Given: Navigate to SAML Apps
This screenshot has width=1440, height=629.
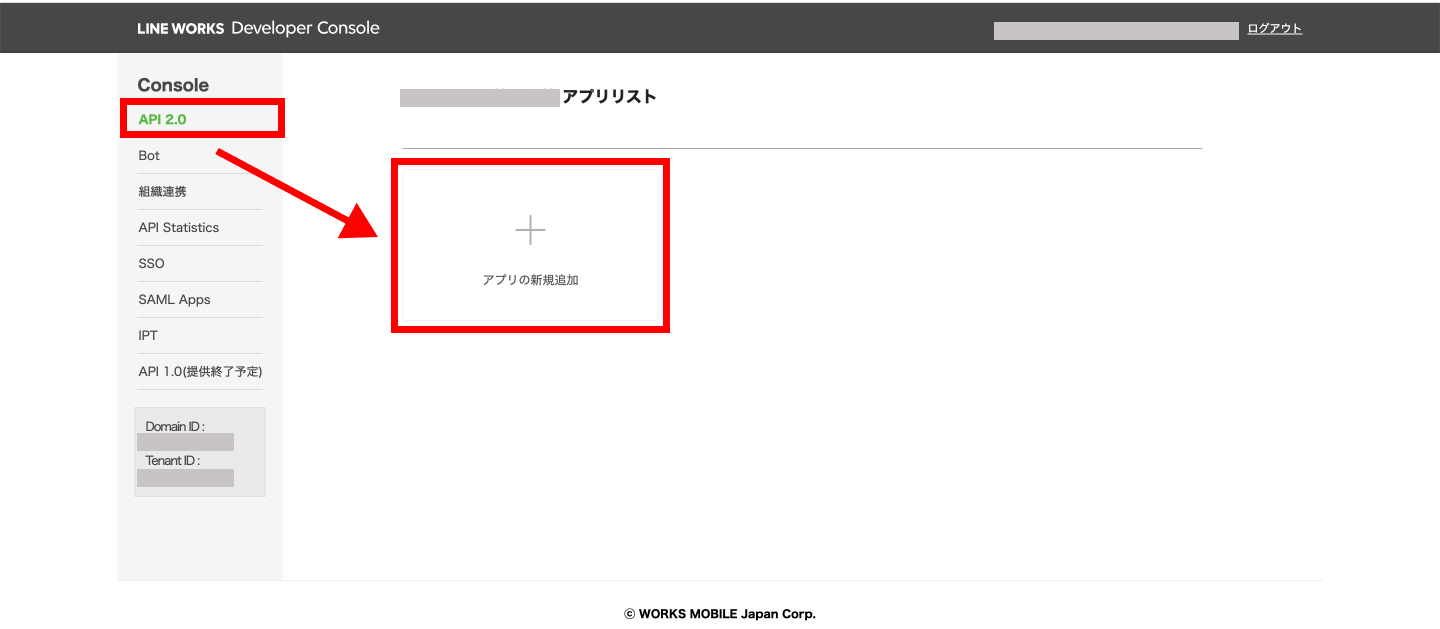Looking at the screenshot, I should 174,300.
